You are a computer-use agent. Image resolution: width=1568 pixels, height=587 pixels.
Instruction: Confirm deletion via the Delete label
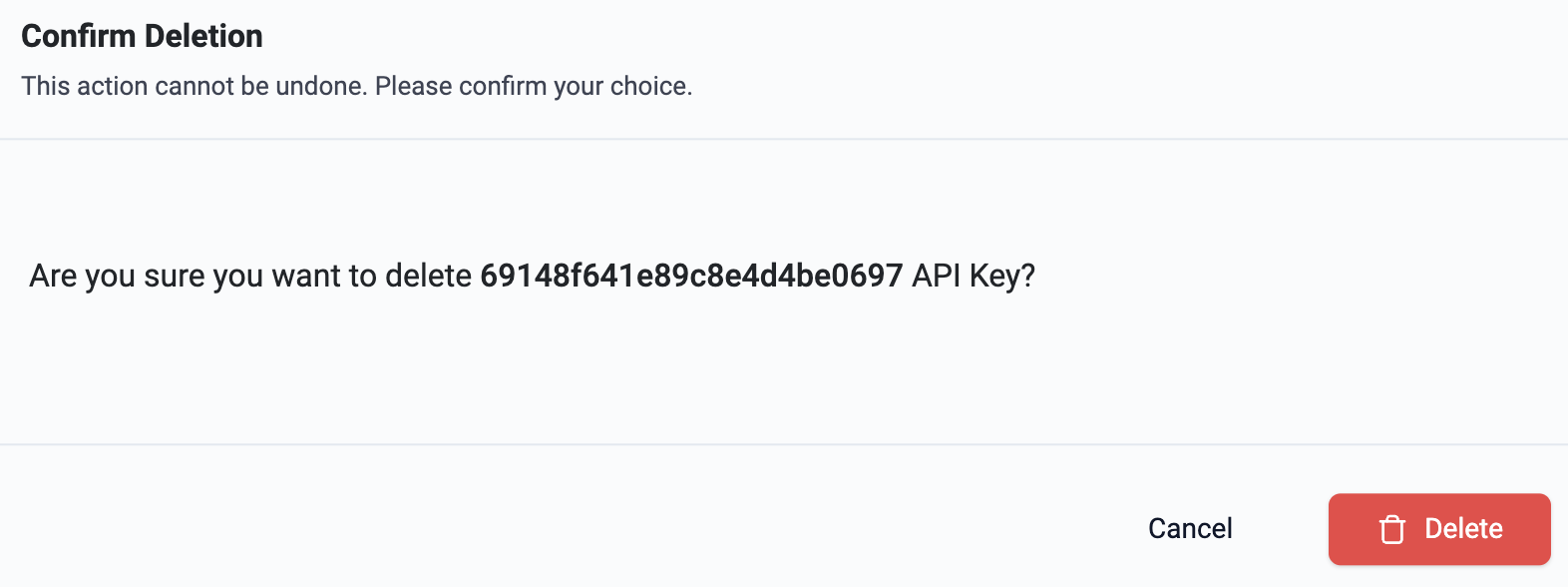coord(1462,528)
